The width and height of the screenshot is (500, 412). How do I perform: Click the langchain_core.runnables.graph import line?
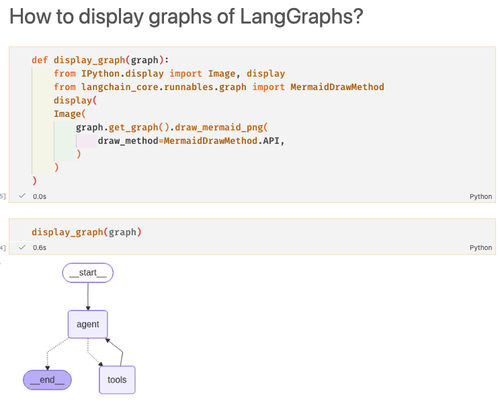[x=219, y=87]
